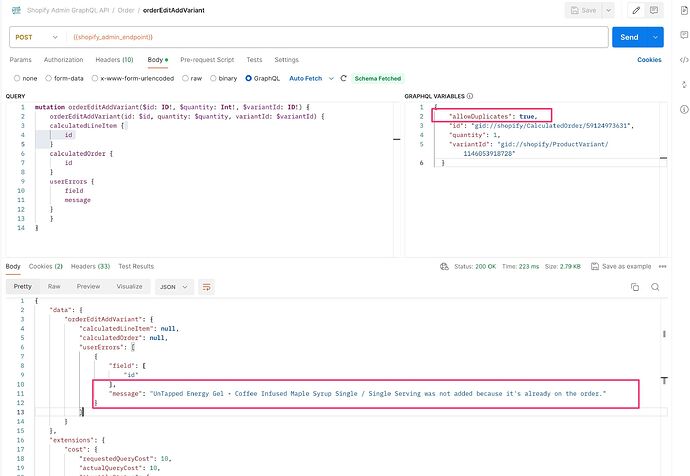Search the response with magnifier icon
The height and width of the screenshot is (476, 690).
pos(655,286)
